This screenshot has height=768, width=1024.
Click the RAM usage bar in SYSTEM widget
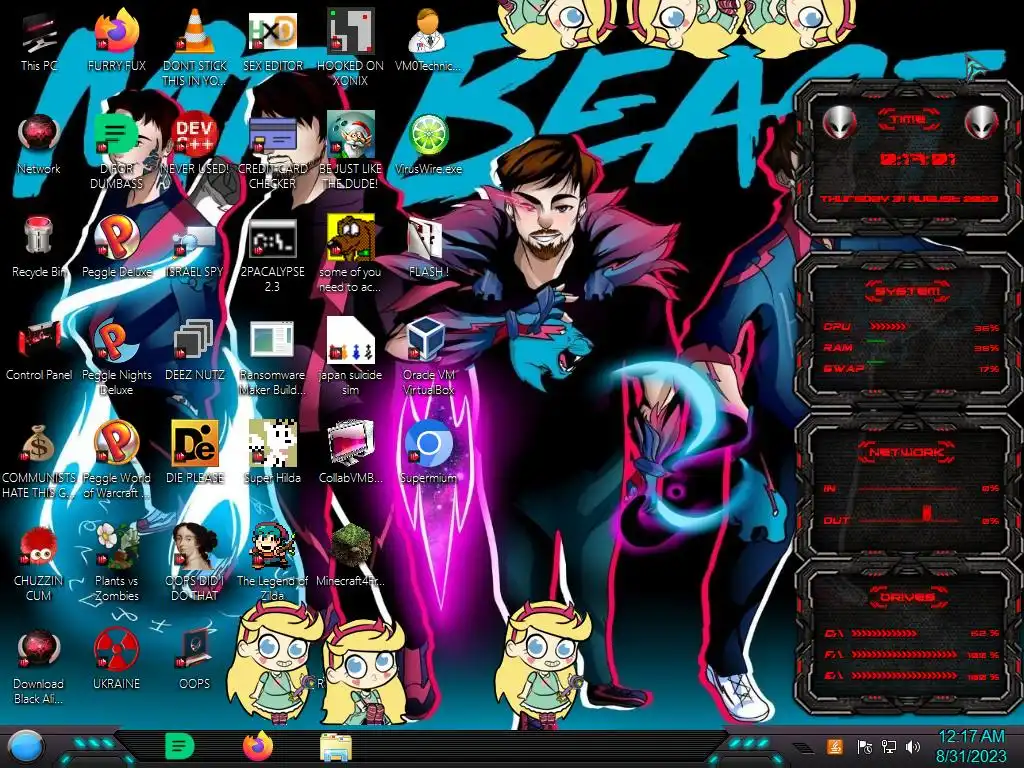(x=876, y=342)
